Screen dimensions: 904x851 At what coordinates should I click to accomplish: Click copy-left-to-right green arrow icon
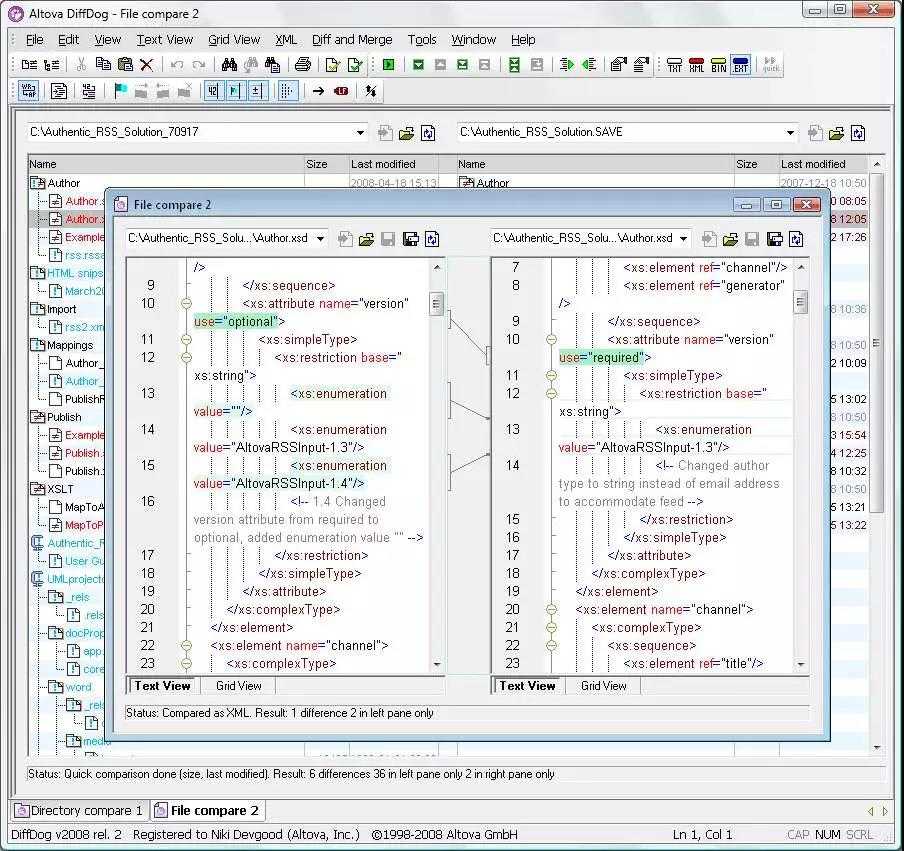click(x=566, y=65)
